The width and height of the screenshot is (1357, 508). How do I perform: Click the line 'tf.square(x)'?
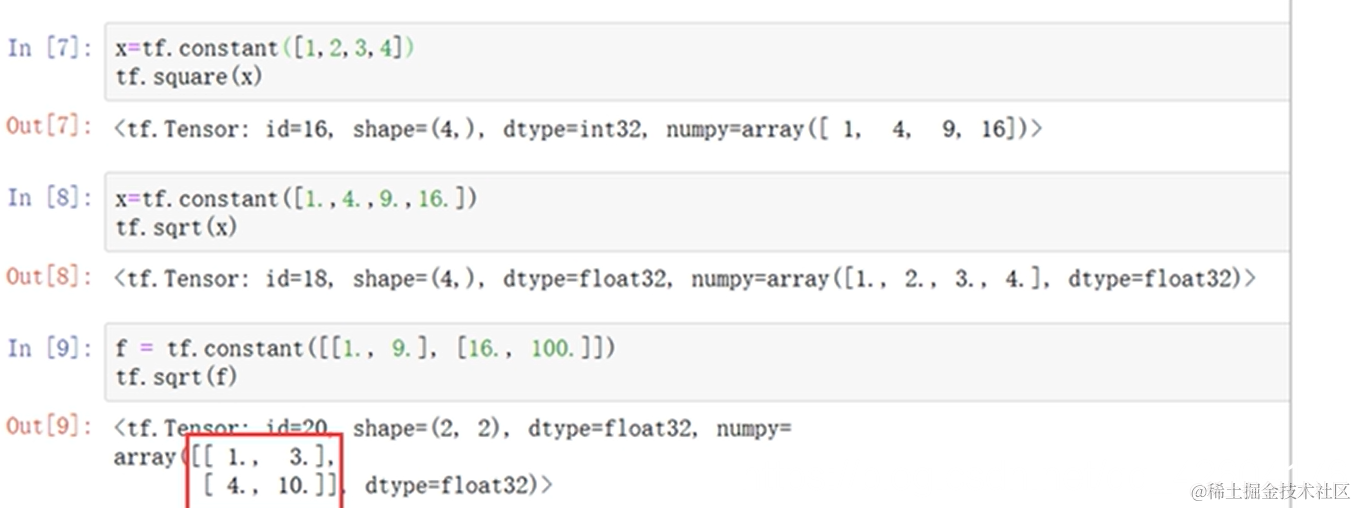click(x=188, y=77)
